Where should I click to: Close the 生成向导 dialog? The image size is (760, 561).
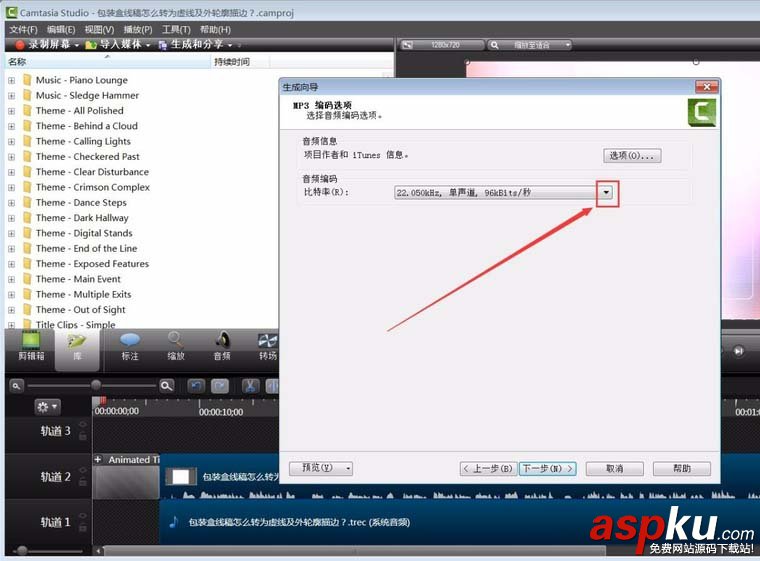707,87
